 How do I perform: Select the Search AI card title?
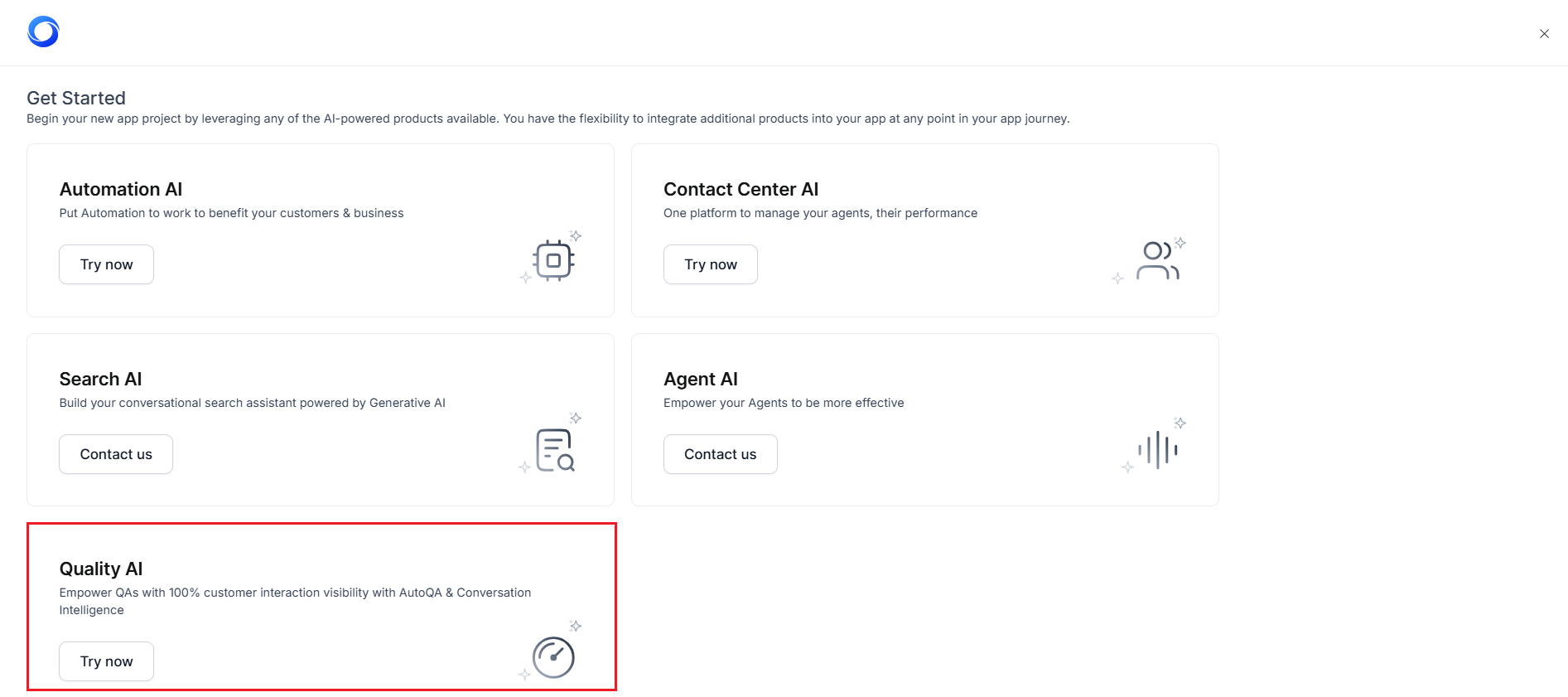[x=100, y=380]
